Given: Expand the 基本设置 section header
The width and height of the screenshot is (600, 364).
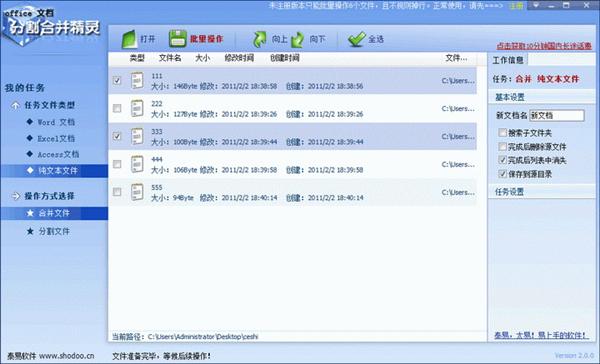Looking at the screenshot, I should [x=542, y=97].
